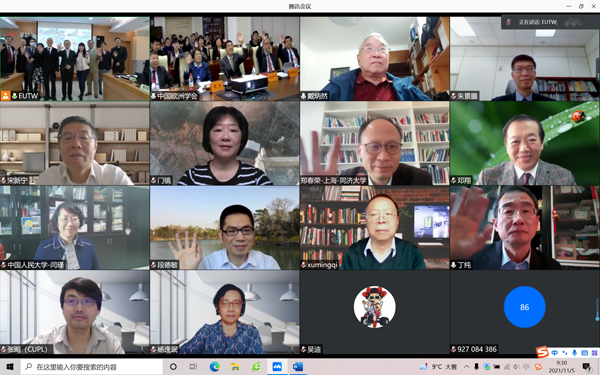Select the 927 084 386 participant avatar
The height and width of the screenshot is (375, 600).
click(524, 307)
